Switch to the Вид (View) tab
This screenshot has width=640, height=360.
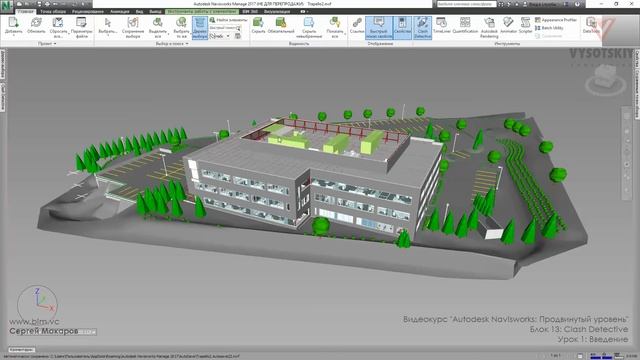140,11
